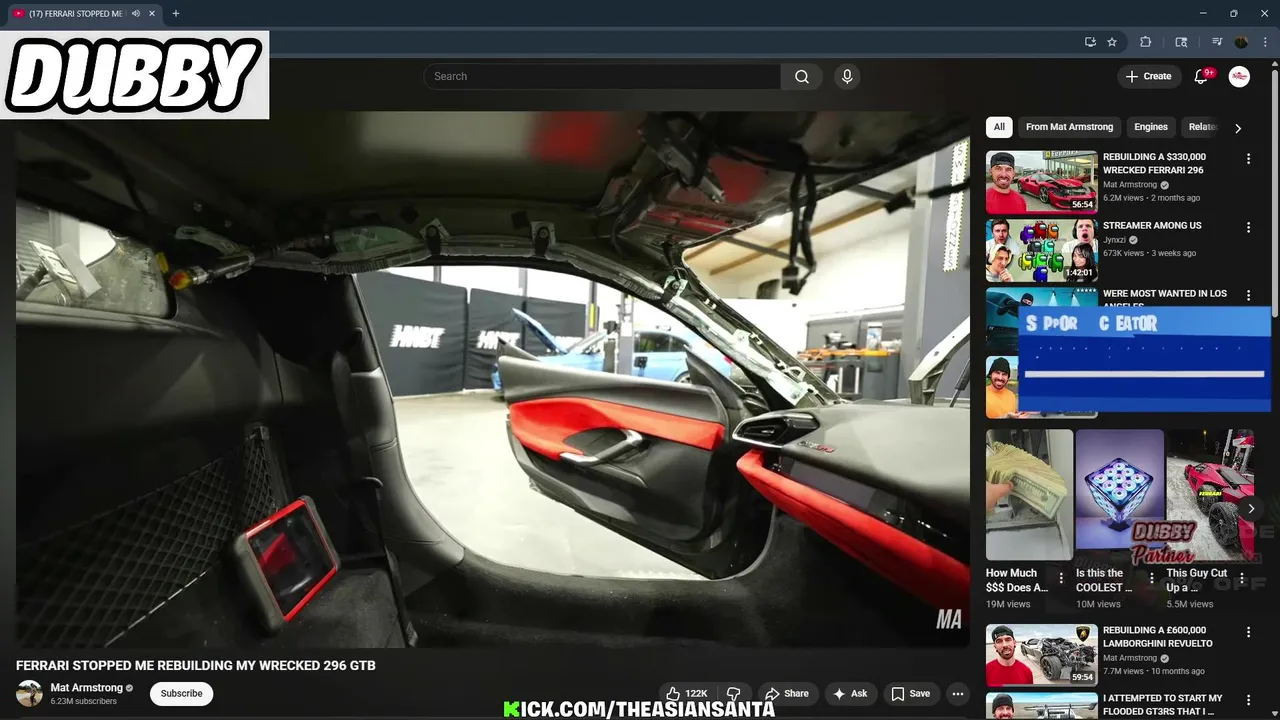Save the video to a playlist
Image resolution: width=1280 pixels, height=720 pixels.
coord(911,694)
